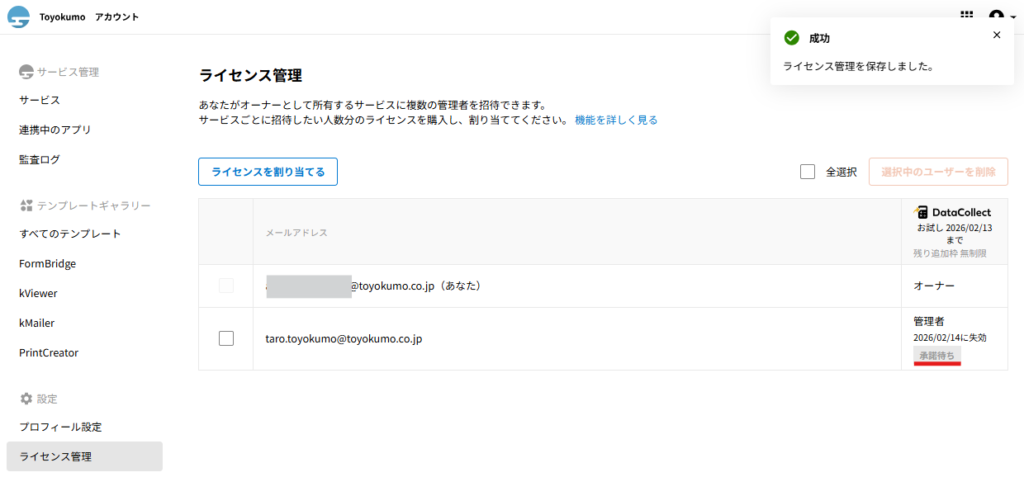Open the user account avatar menu
The image size is (1024, 477).
click(997, 17)
